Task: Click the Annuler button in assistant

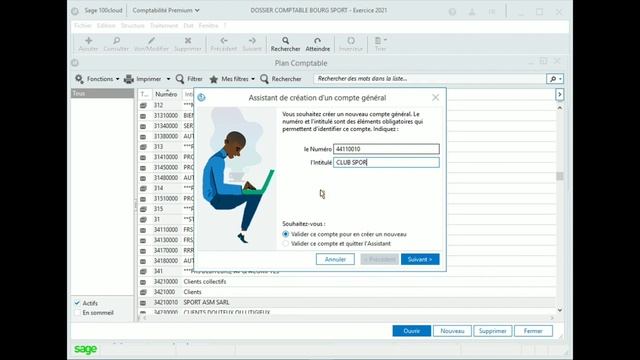Action: (335, 259)
